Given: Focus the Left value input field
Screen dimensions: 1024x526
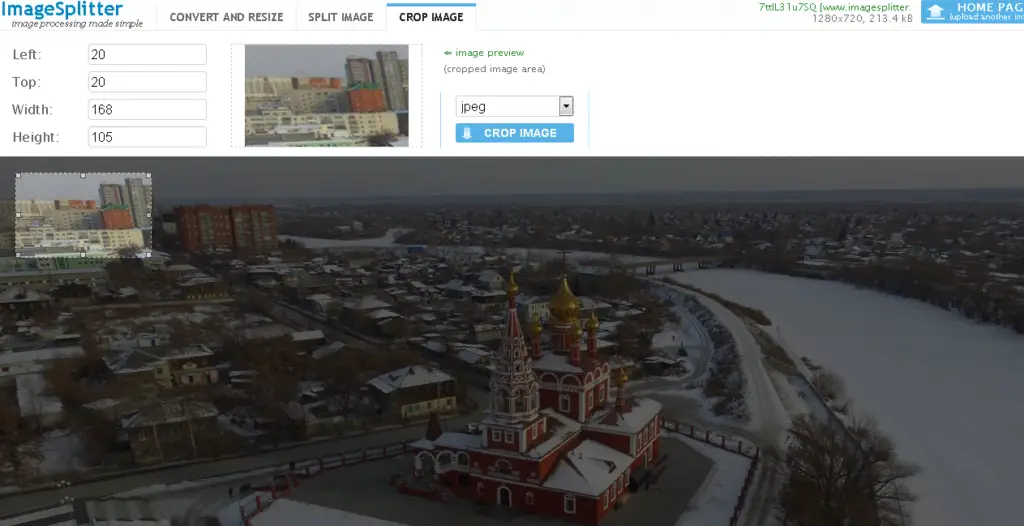Looking at the screenshot, I should tap(147, 54).
